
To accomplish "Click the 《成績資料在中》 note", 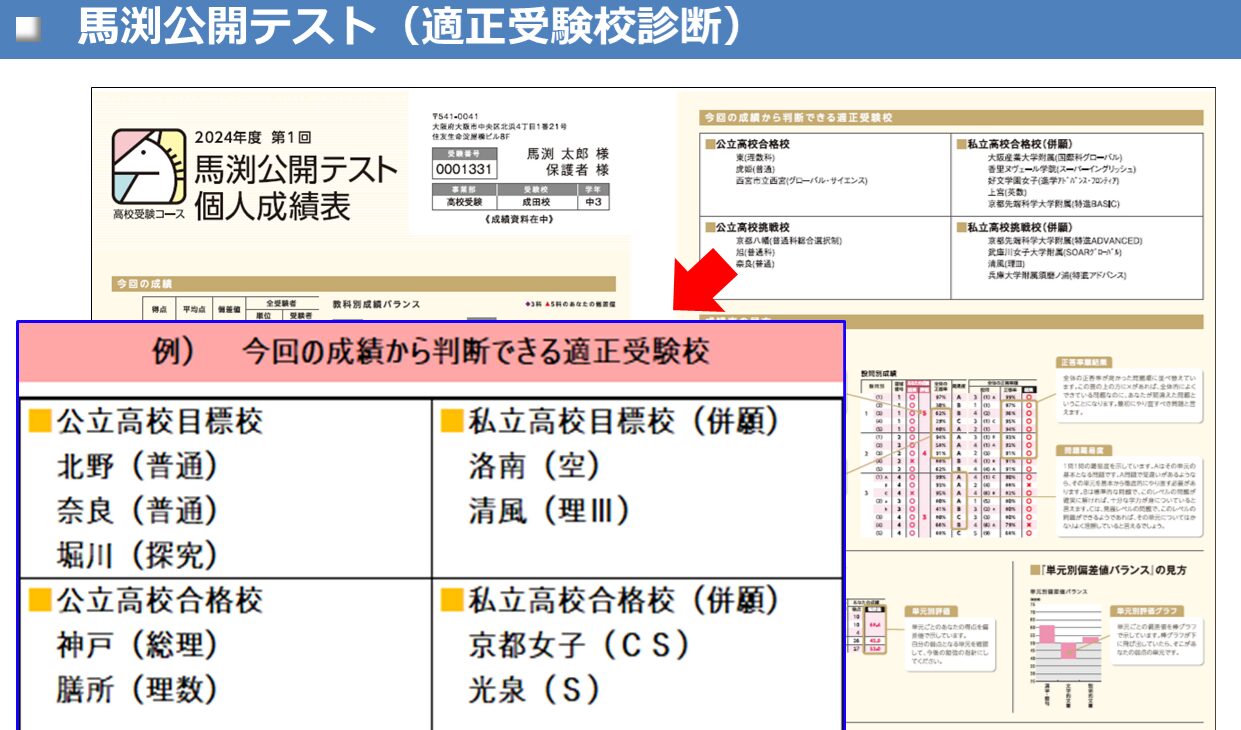I will (x=520, y=218).
